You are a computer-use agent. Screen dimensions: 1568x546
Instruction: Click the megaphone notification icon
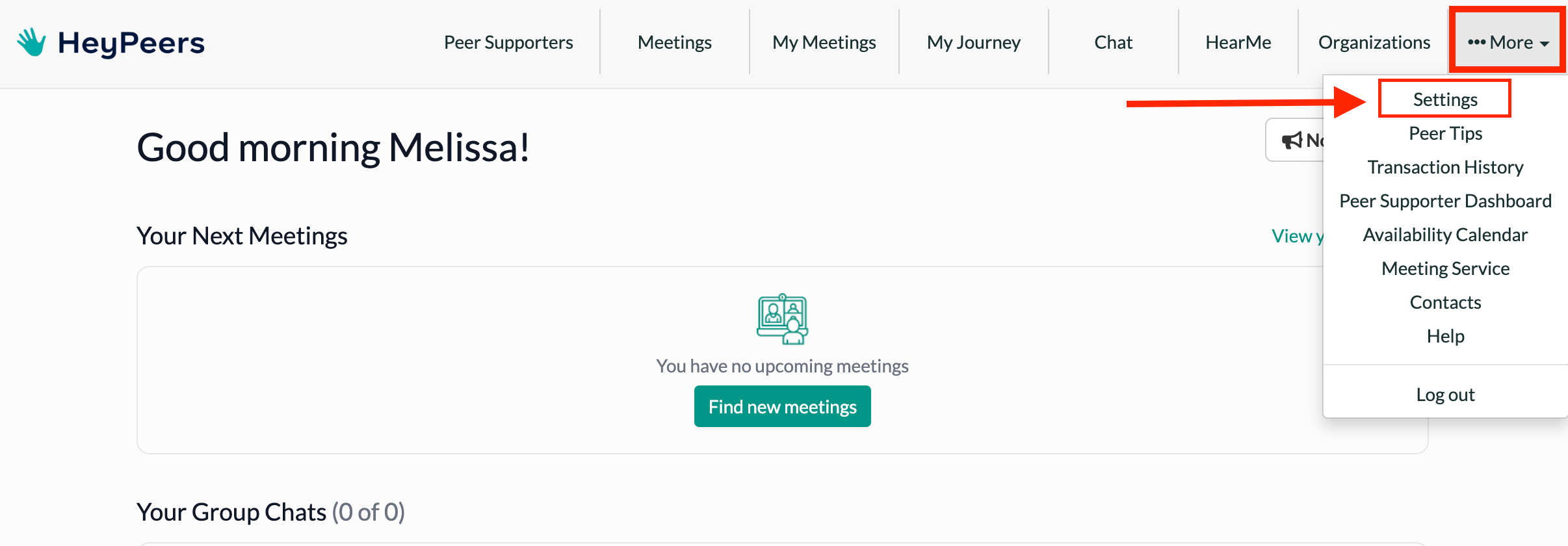click(x=1292, y=140)
